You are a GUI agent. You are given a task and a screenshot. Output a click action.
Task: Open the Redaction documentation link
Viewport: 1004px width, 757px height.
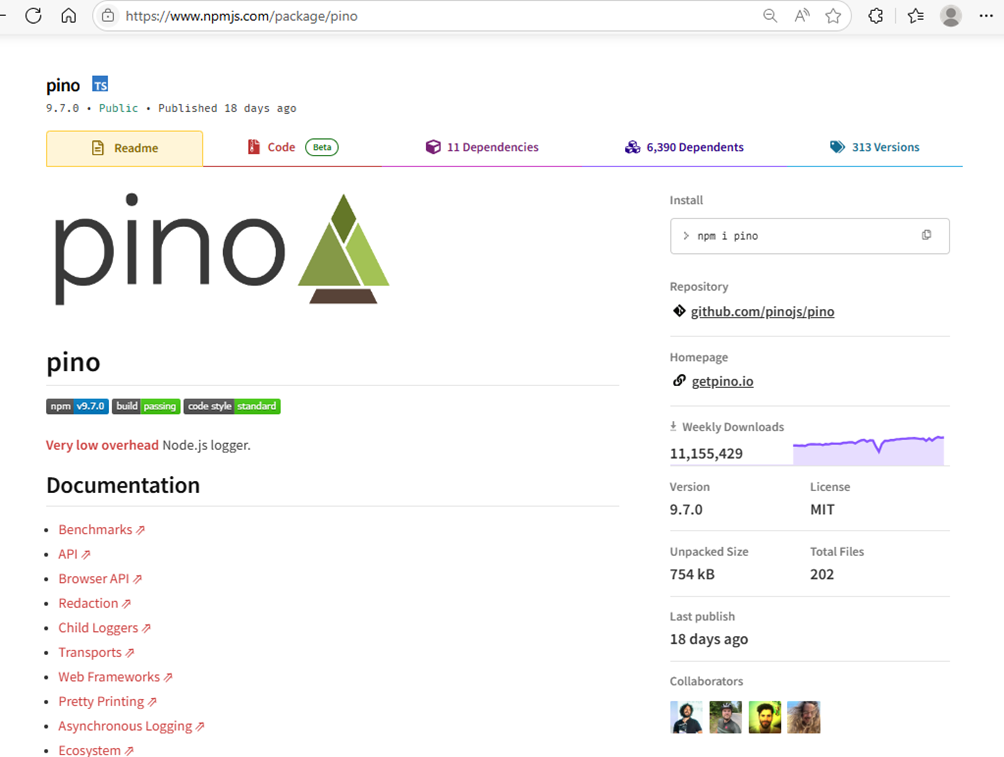[x=94, y=603]
